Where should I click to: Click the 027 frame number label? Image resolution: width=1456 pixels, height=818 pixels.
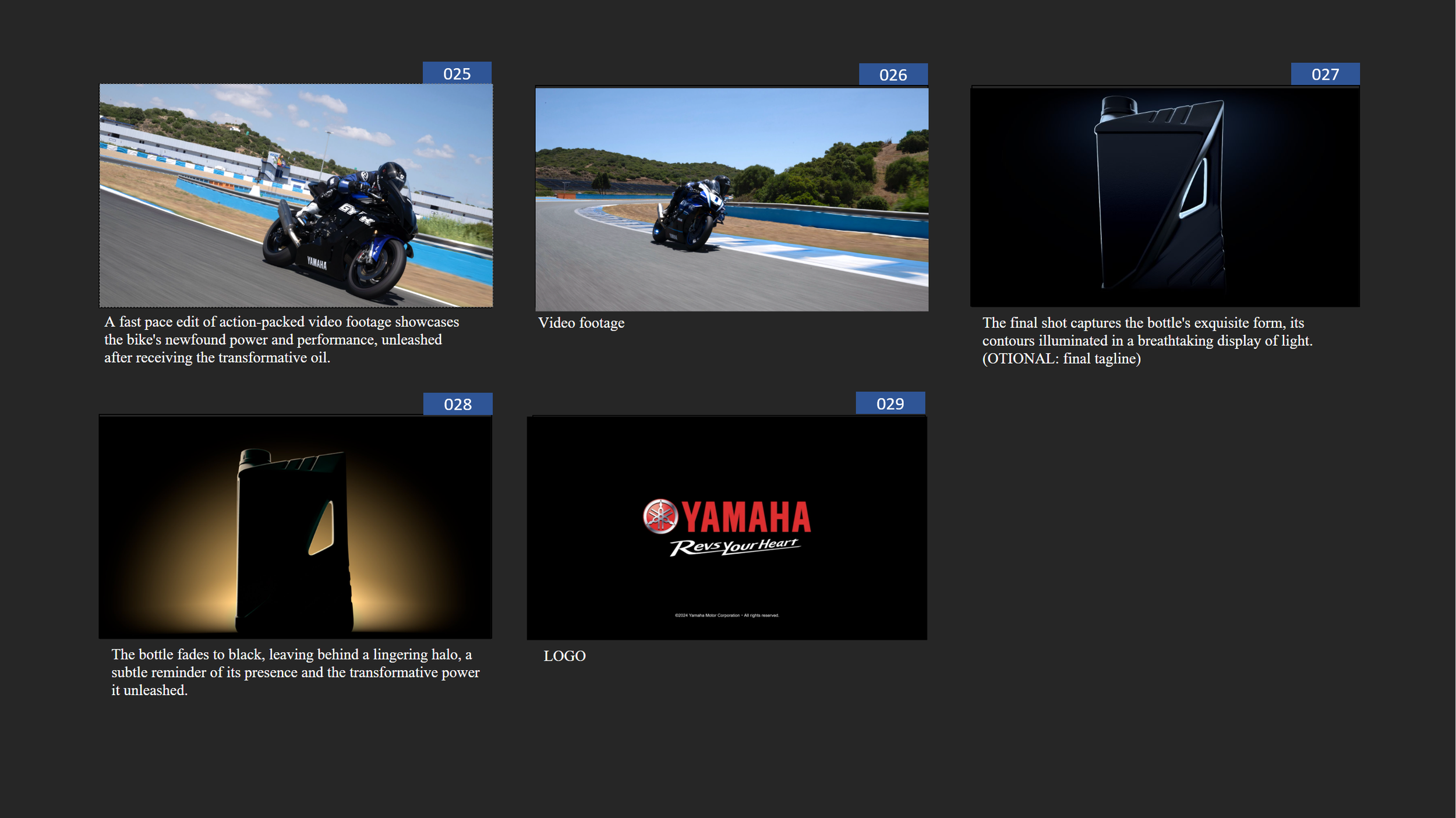[x=1325, y=74]
